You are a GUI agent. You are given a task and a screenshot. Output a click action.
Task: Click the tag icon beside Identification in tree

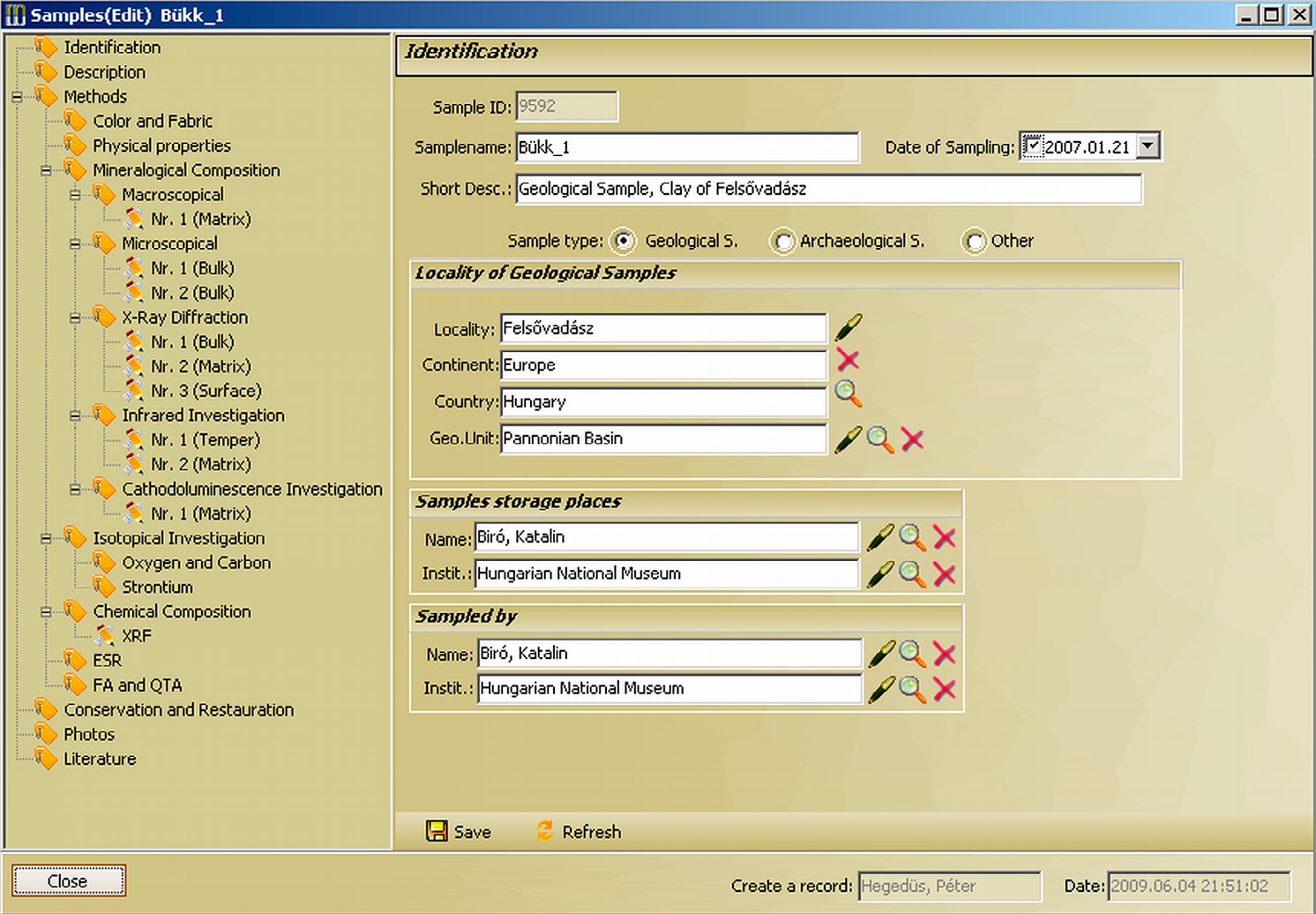click(x=46, y=47)
